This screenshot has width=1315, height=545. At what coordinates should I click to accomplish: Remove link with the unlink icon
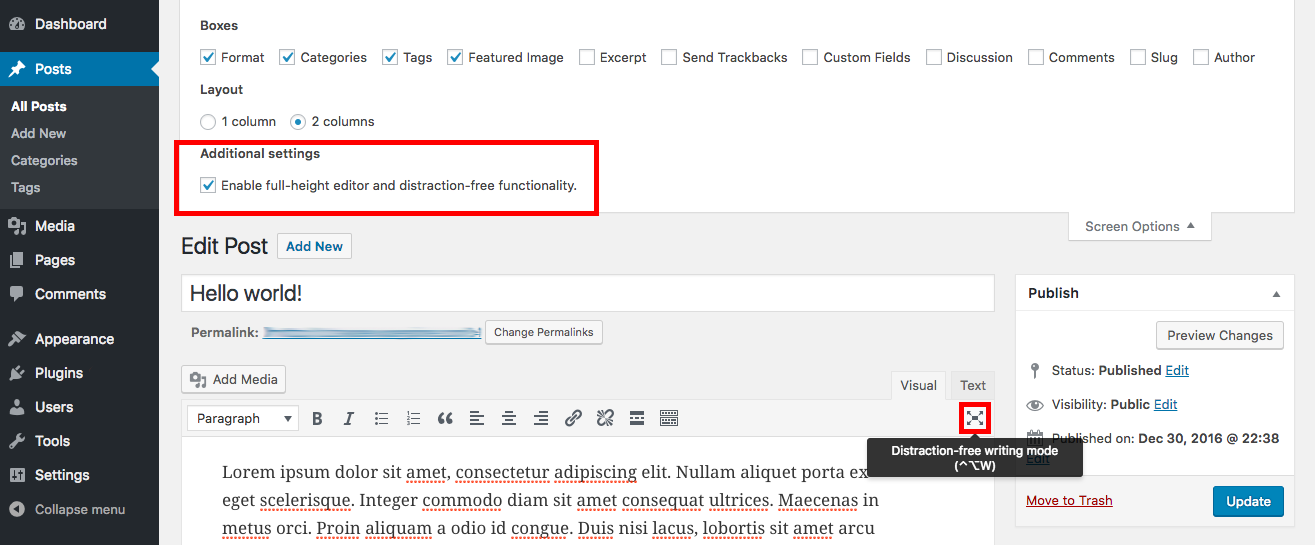click(605, 419)
